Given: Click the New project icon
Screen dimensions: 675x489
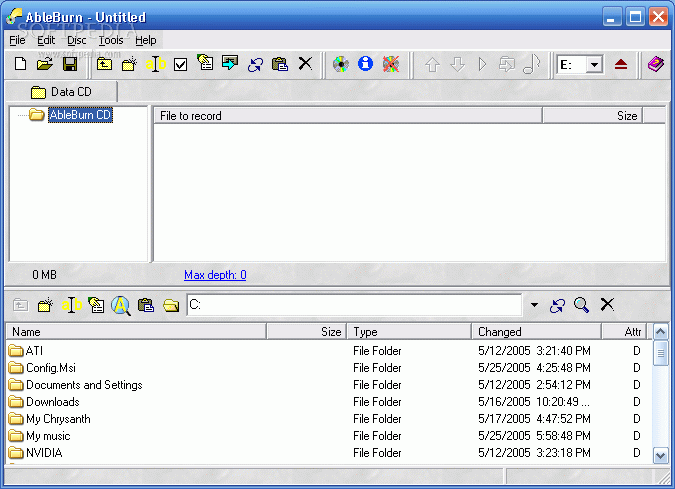Looking at the screenshot, I should [x=20, y=64].
